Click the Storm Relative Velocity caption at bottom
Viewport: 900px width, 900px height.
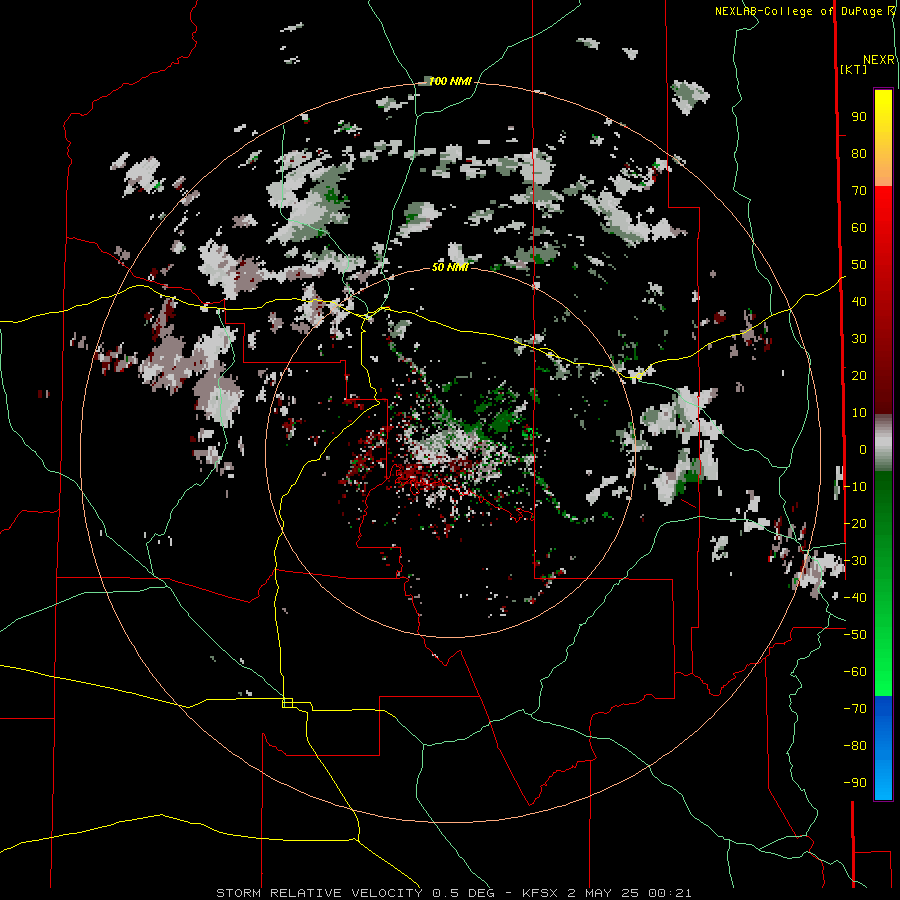click(453, 893)
